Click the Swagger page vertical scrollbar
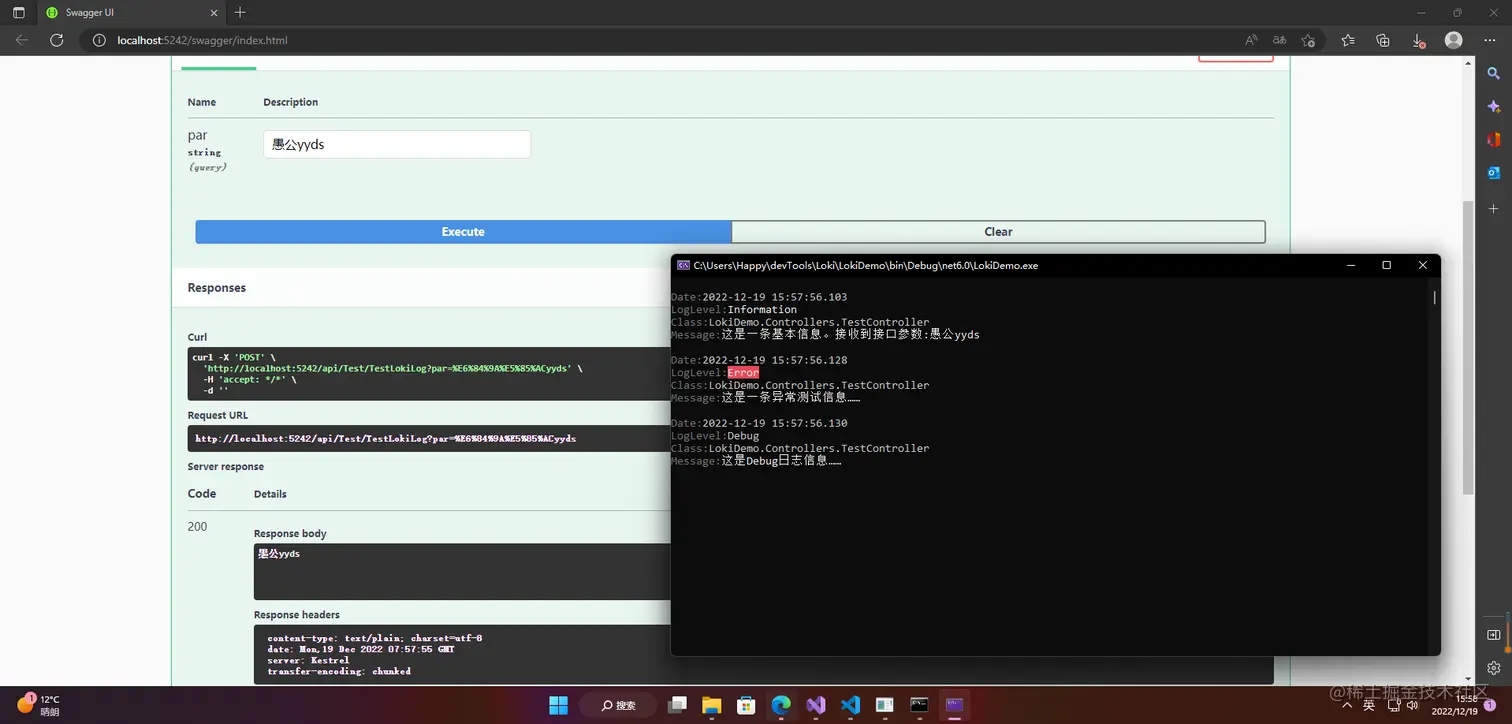 pos(1468,346)
